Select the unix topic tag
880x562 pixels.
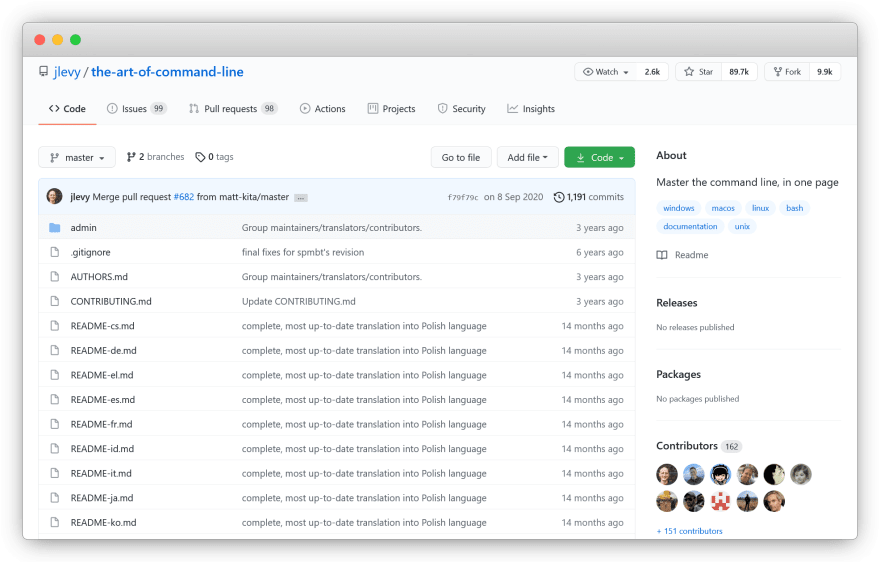(x=742, y=226)
